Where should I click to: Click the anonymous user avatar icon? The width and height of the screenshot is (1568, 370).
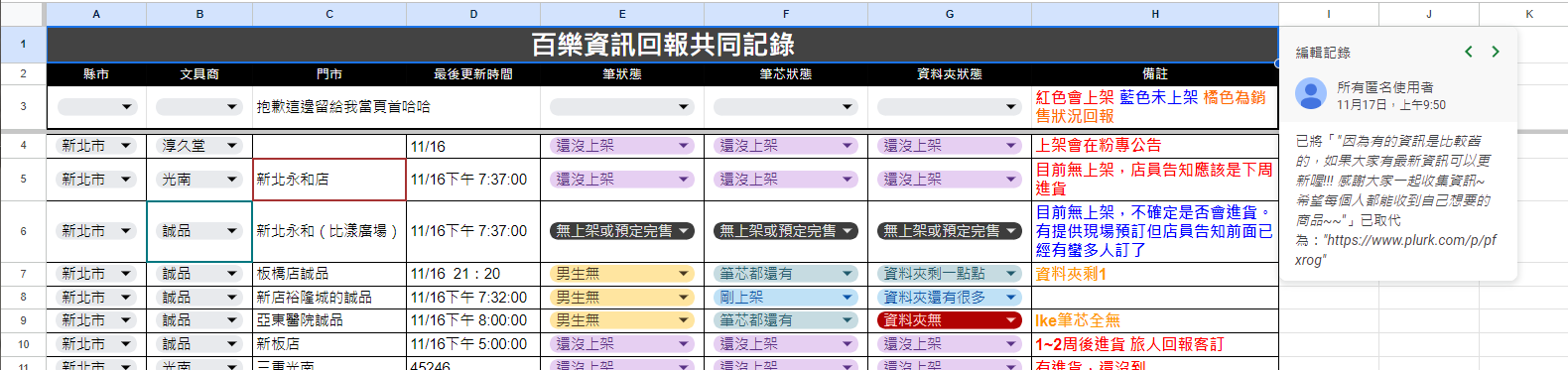click(1311, 93)
